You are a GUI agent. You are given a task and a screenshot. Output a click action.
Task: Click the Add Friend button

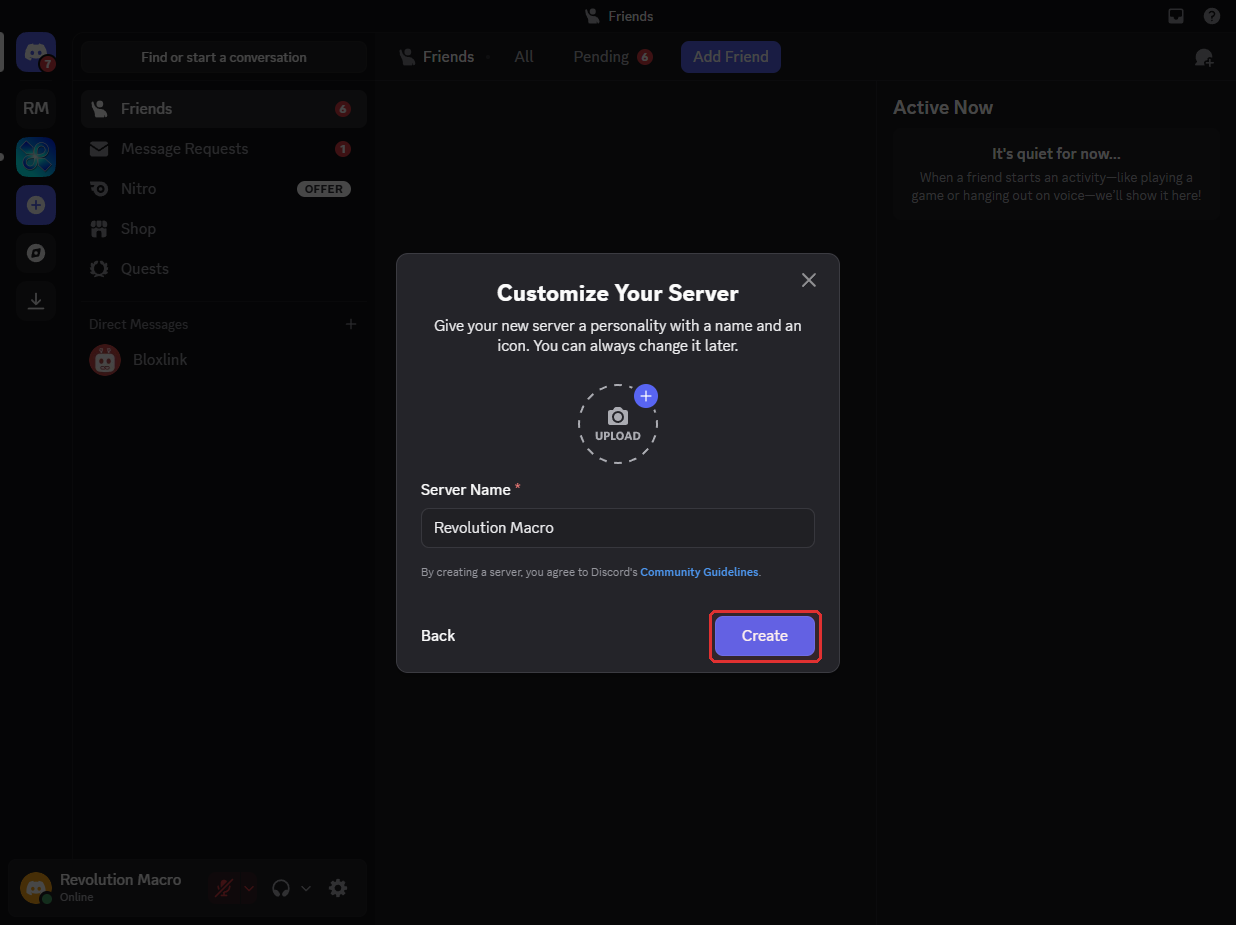coord(731,57)
